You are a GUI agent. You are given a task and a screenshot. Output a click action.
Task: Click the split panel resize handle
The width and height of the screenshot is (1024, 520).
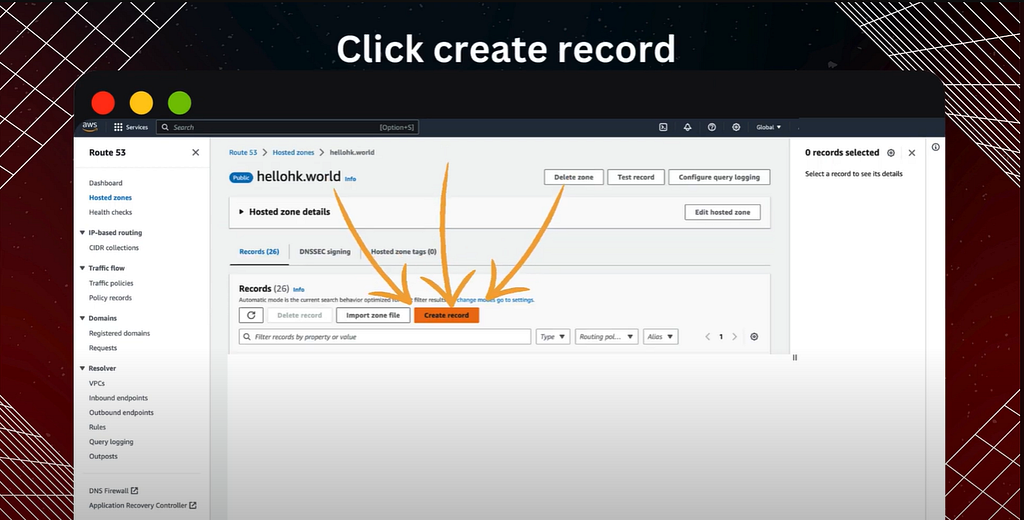click(794, 357)
